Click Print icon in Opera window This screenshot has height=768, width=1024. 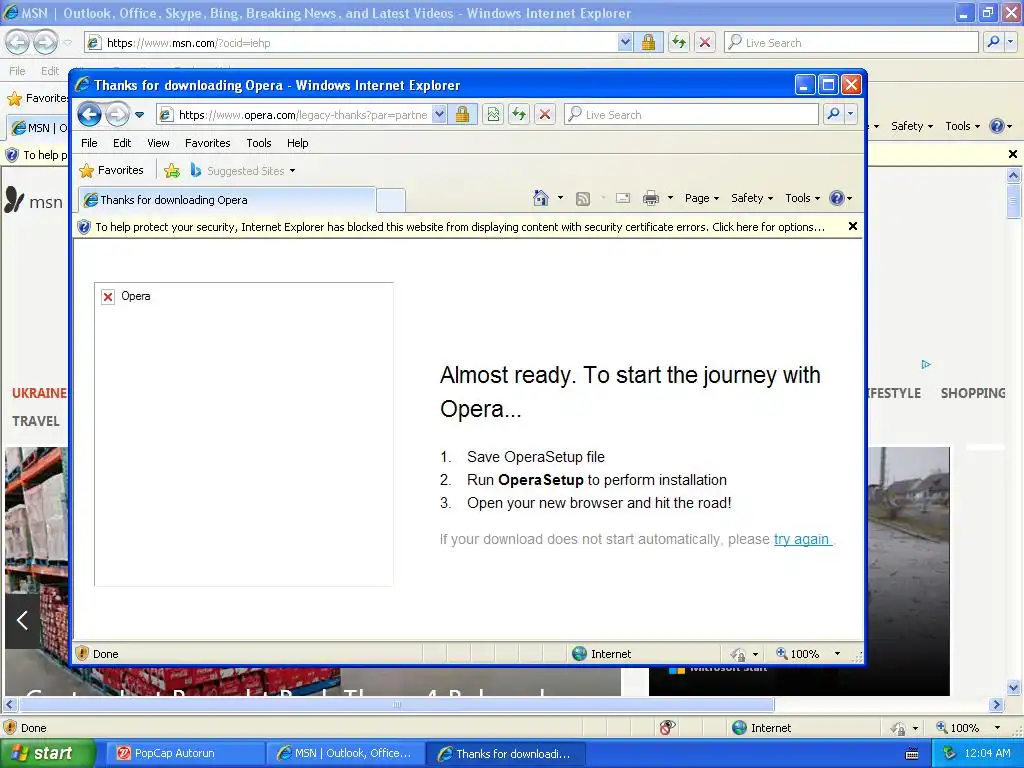click(650, 199)
